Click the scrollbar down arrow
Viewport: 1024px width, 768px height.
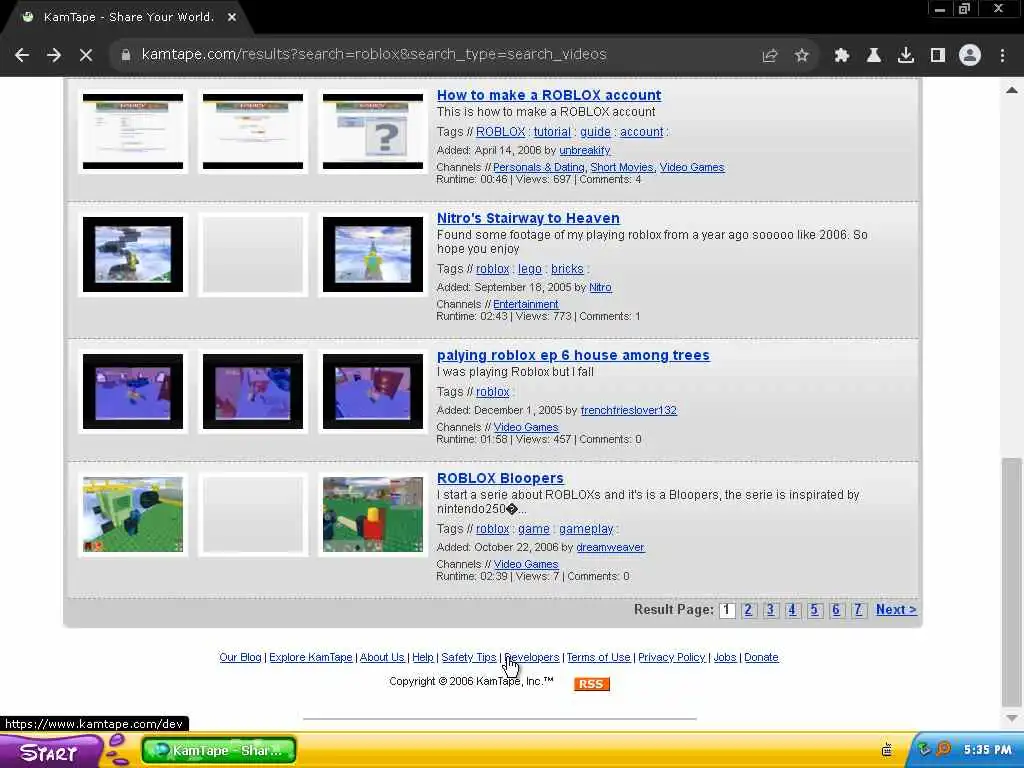click(1012, 718)
